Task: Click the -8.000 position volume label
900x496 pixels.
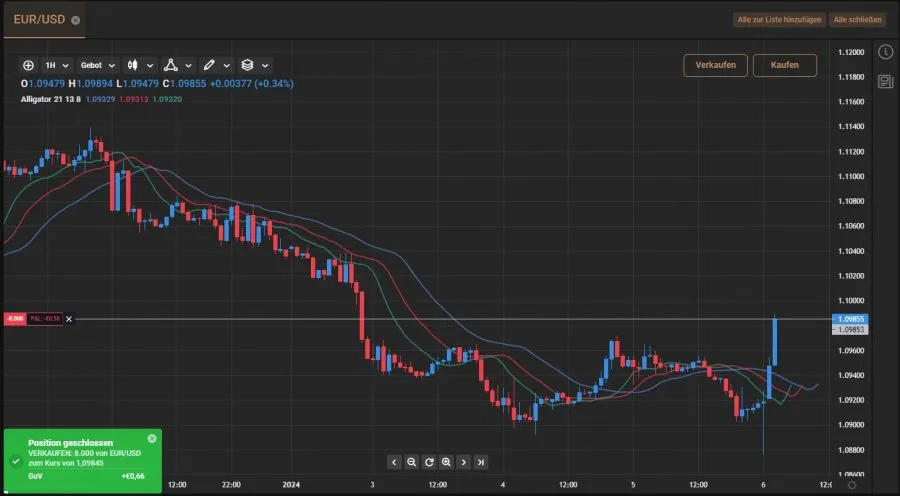Action: coord(15,319)
